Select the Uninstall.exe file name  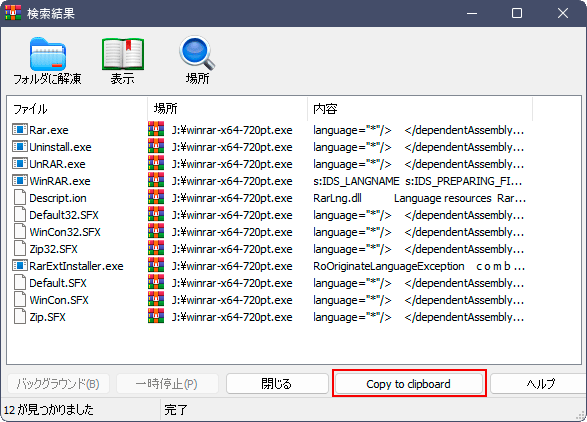pos(60,147)
